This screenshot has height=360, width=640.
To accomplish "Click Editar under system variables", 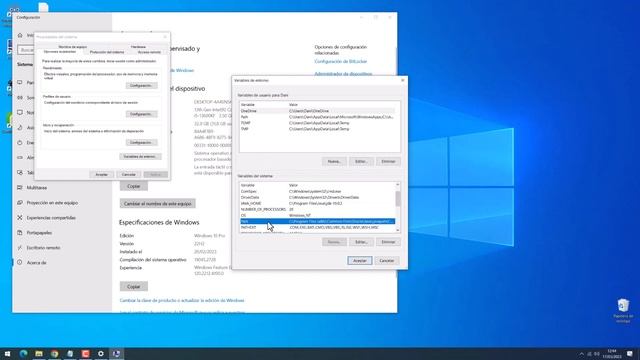I will point(361,242).
